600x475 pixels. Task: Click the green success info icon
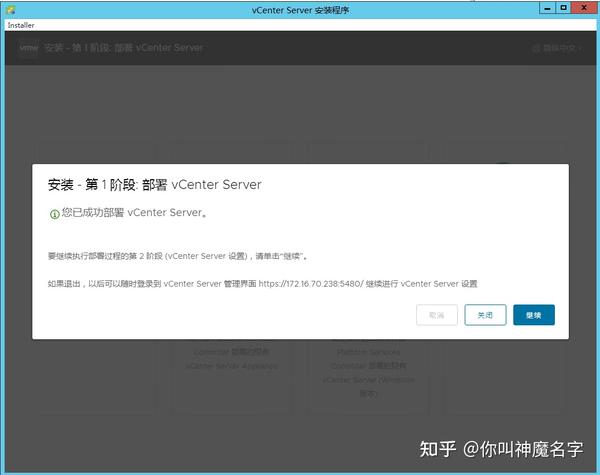54,214
